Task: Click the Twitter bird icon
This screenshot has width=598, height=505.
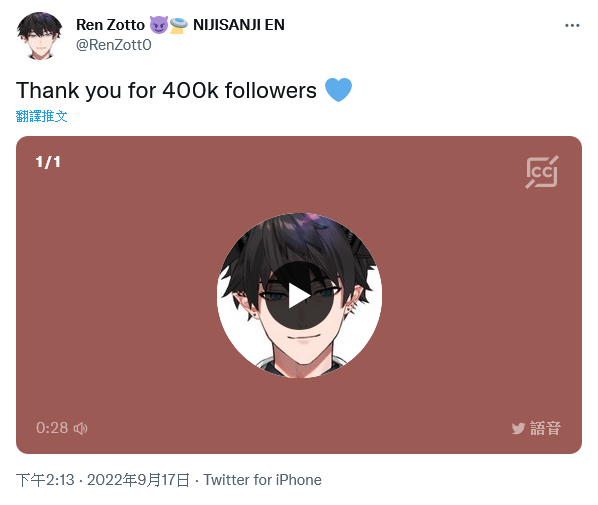Action: (518, 428)
